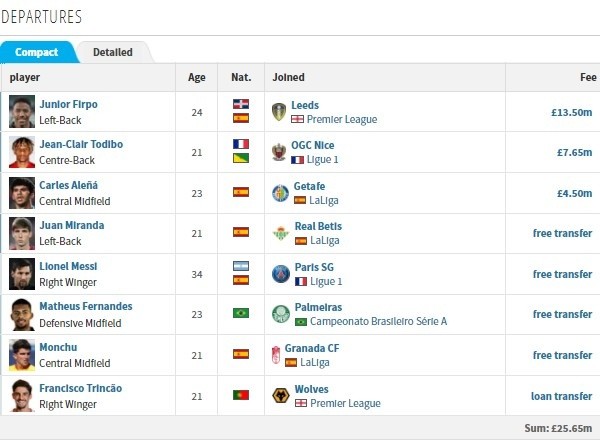Click the Leeds club crest icon
Viewport: 600px width, 440px height.
[279, 112]
